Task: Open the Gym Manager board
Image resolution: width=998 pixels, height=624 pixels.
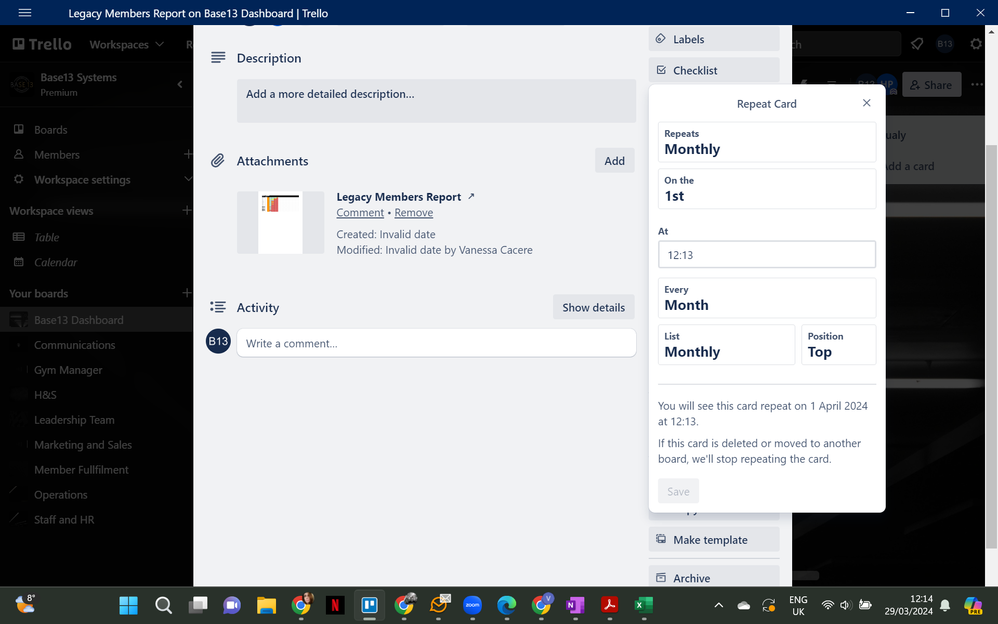Action: (x=68, y=370)
